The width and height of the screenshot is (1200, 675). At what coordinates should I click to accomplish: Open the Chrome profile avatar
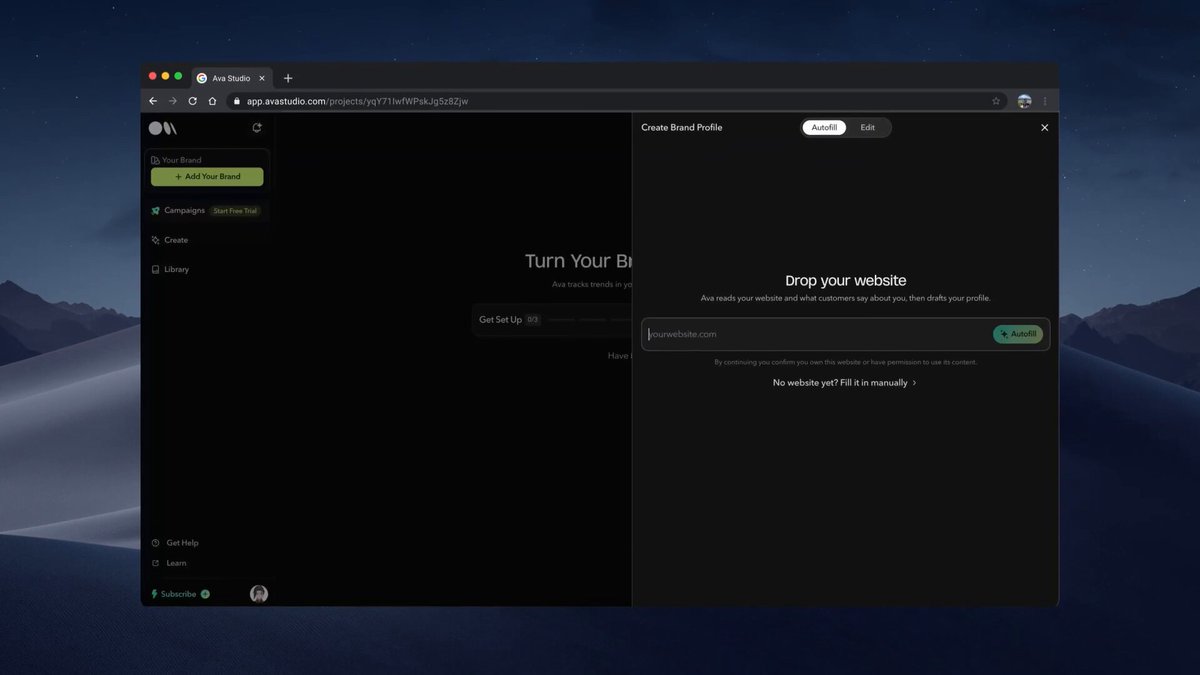click(1024, 101)
